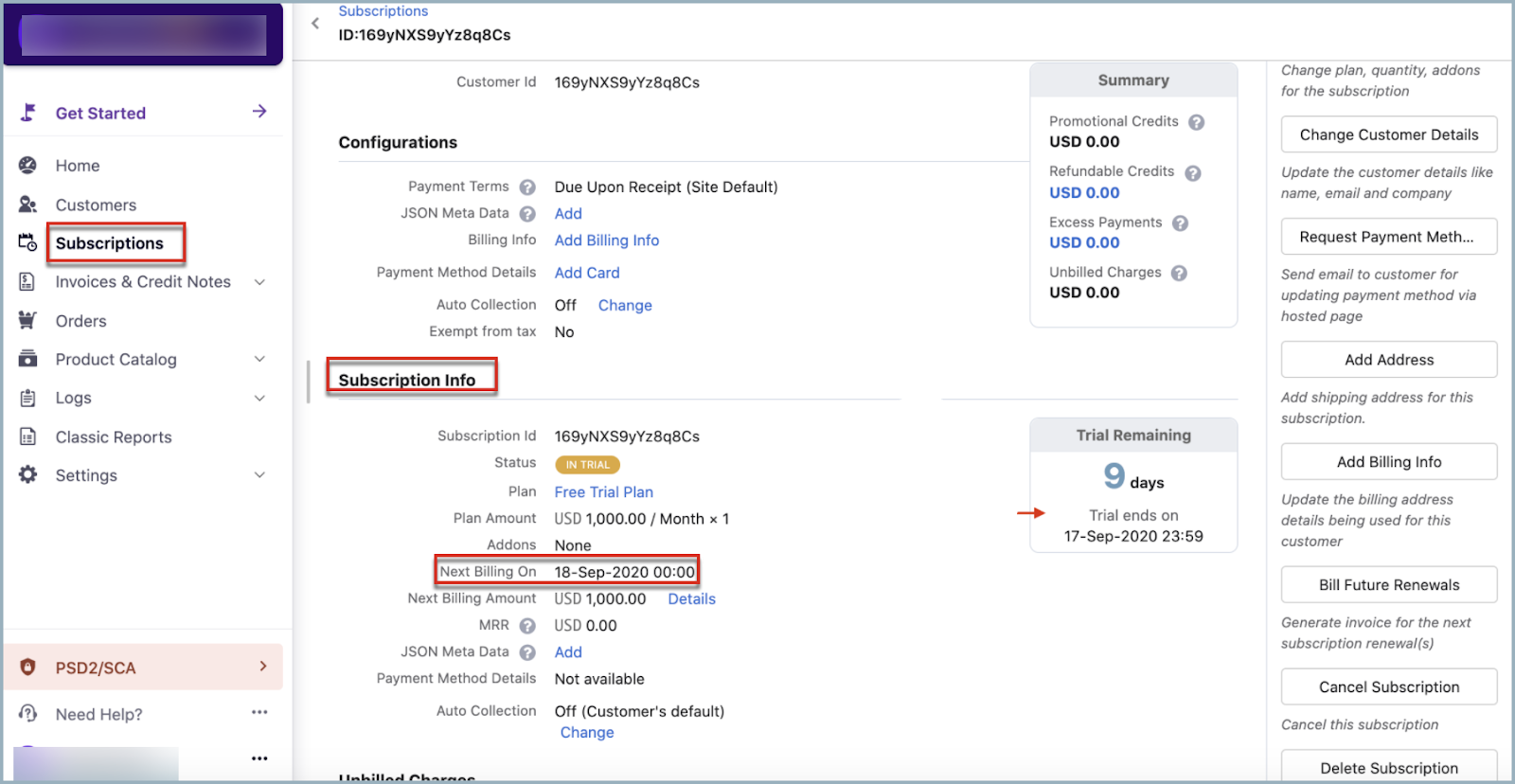Image resolution: width=1515 pixels, height=784 pixels.
Task: Expand the Invoices & Credit Notes menu
Action: coord(259,282)
